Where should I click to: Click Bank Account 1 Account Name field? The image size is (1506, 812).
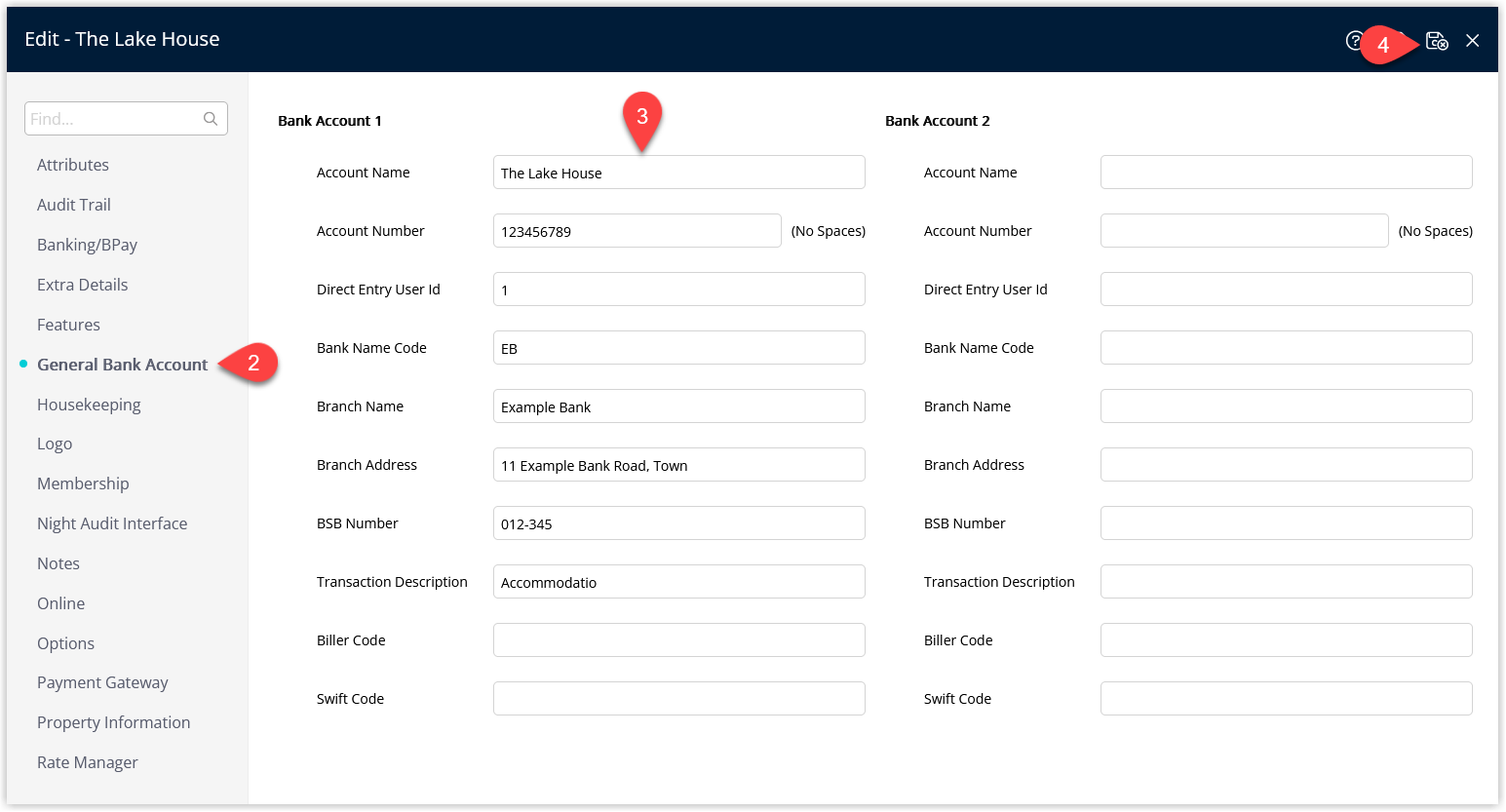(679, 173)
